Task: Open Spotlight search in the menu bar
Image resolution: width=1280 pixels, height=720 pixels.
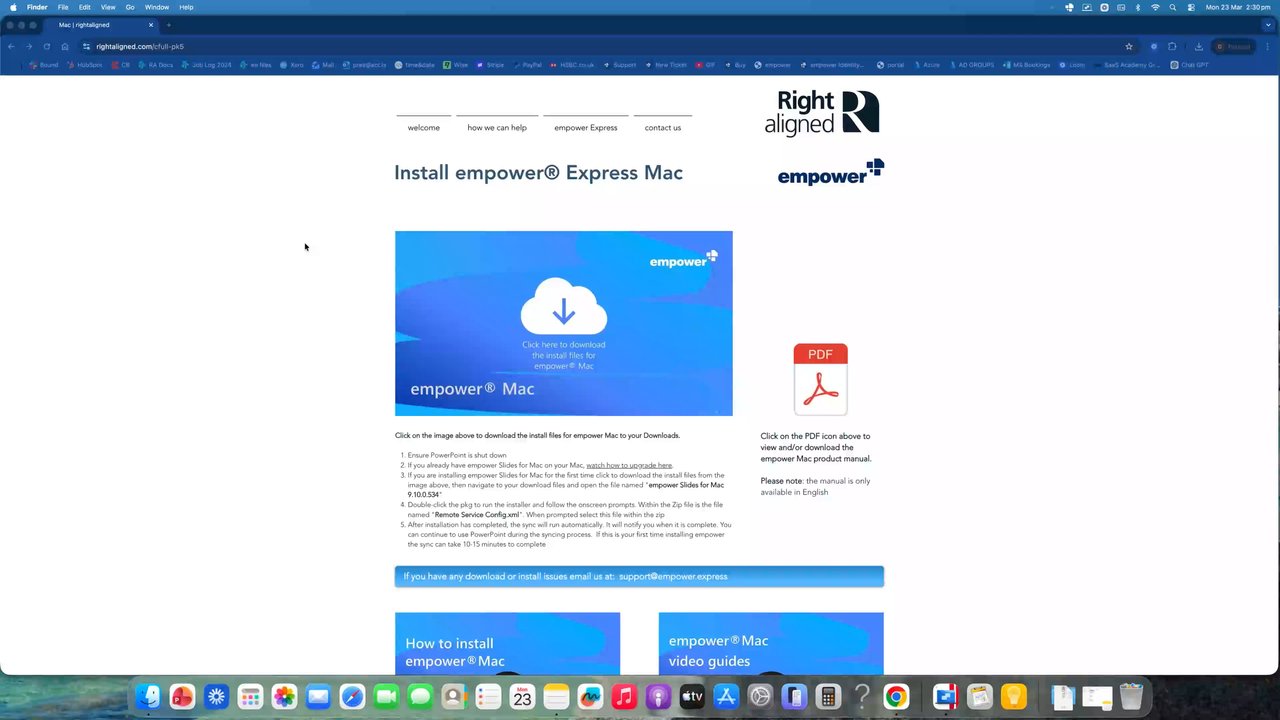Action: click(x=1173, y=7)
